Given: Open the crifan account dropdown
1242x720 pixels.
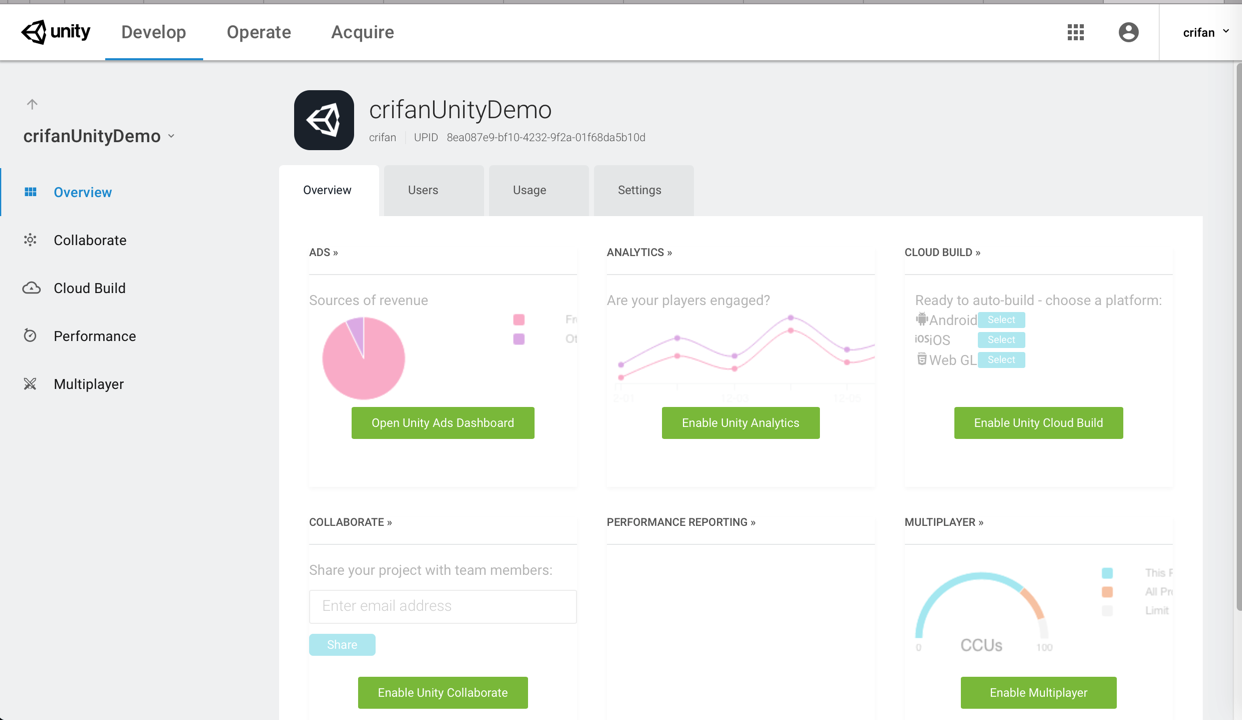Looking at the screenshot, I should 1205,32.
